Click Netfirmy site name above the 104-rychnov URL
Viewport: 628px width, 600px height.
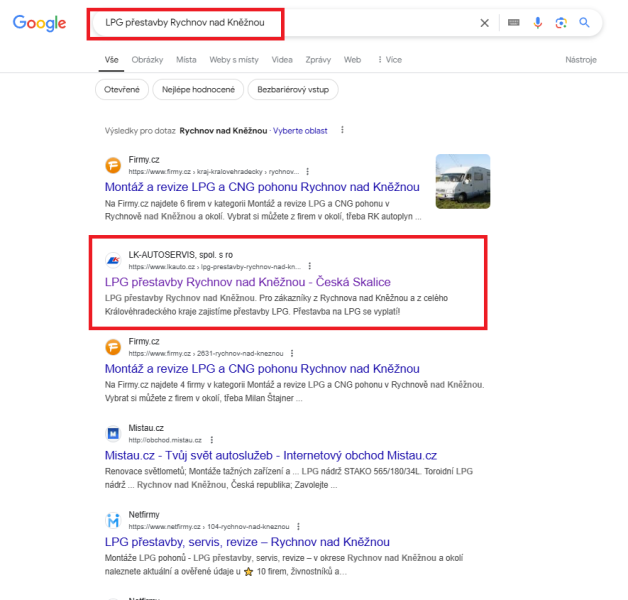[x=144, y=514]
